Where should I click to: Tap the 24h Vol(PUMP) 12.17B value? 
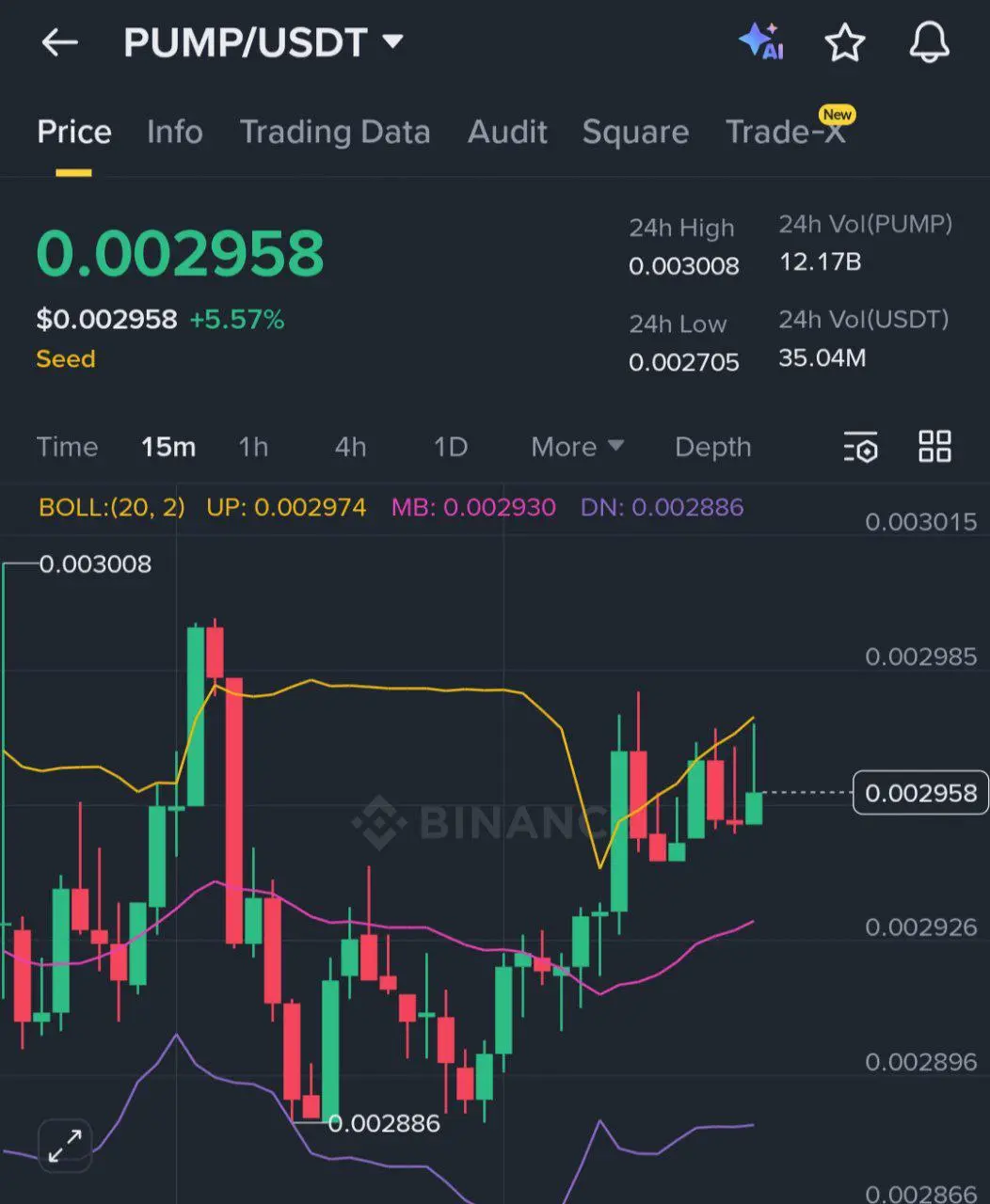click(820, 261)
